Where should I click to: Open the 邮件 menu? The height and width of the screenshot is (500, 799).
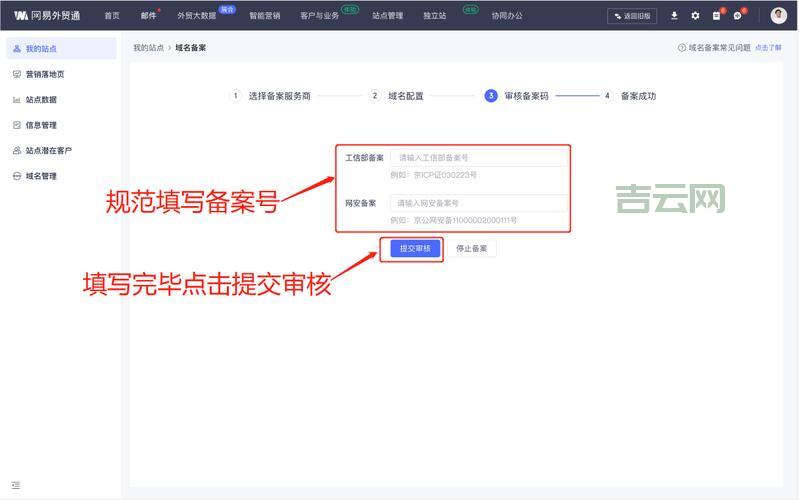(148, 16)
